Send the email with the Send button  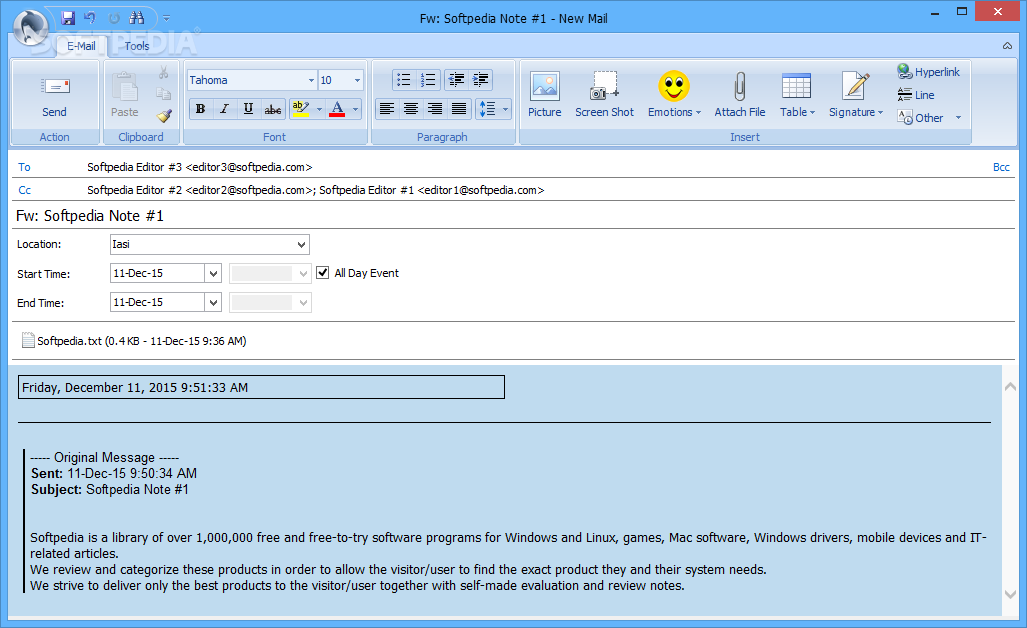(x=54, y=95)
